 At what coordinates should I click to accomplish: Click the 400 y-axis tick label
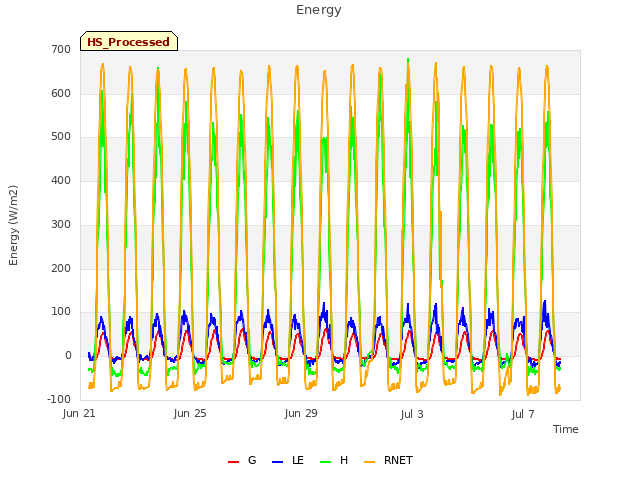pos(61,180)
